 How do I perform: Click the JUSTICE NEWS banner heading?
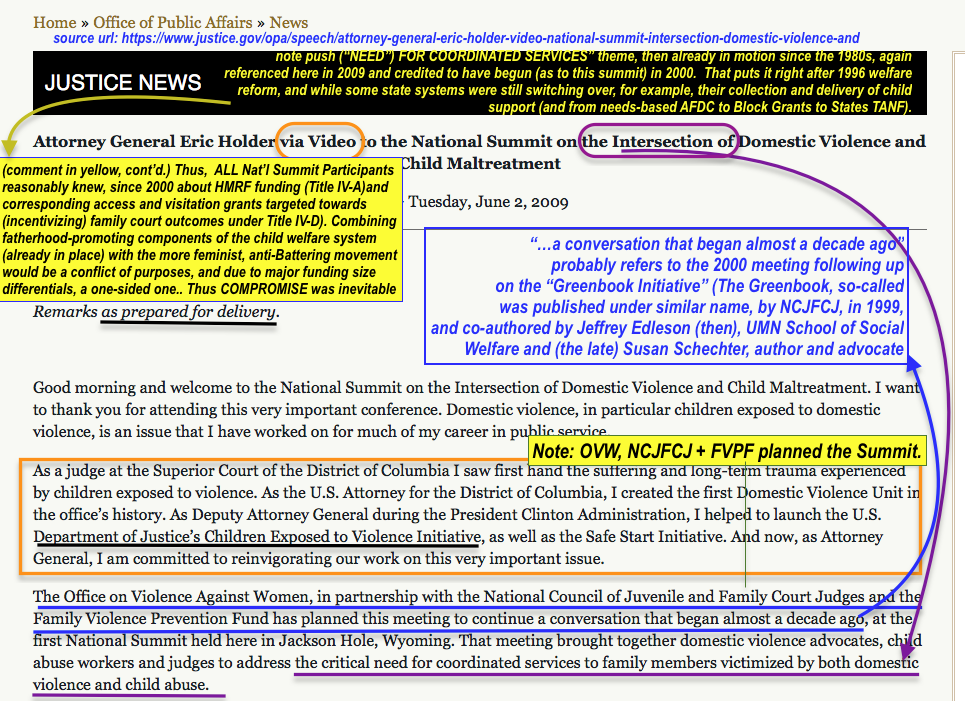(123, 83)
